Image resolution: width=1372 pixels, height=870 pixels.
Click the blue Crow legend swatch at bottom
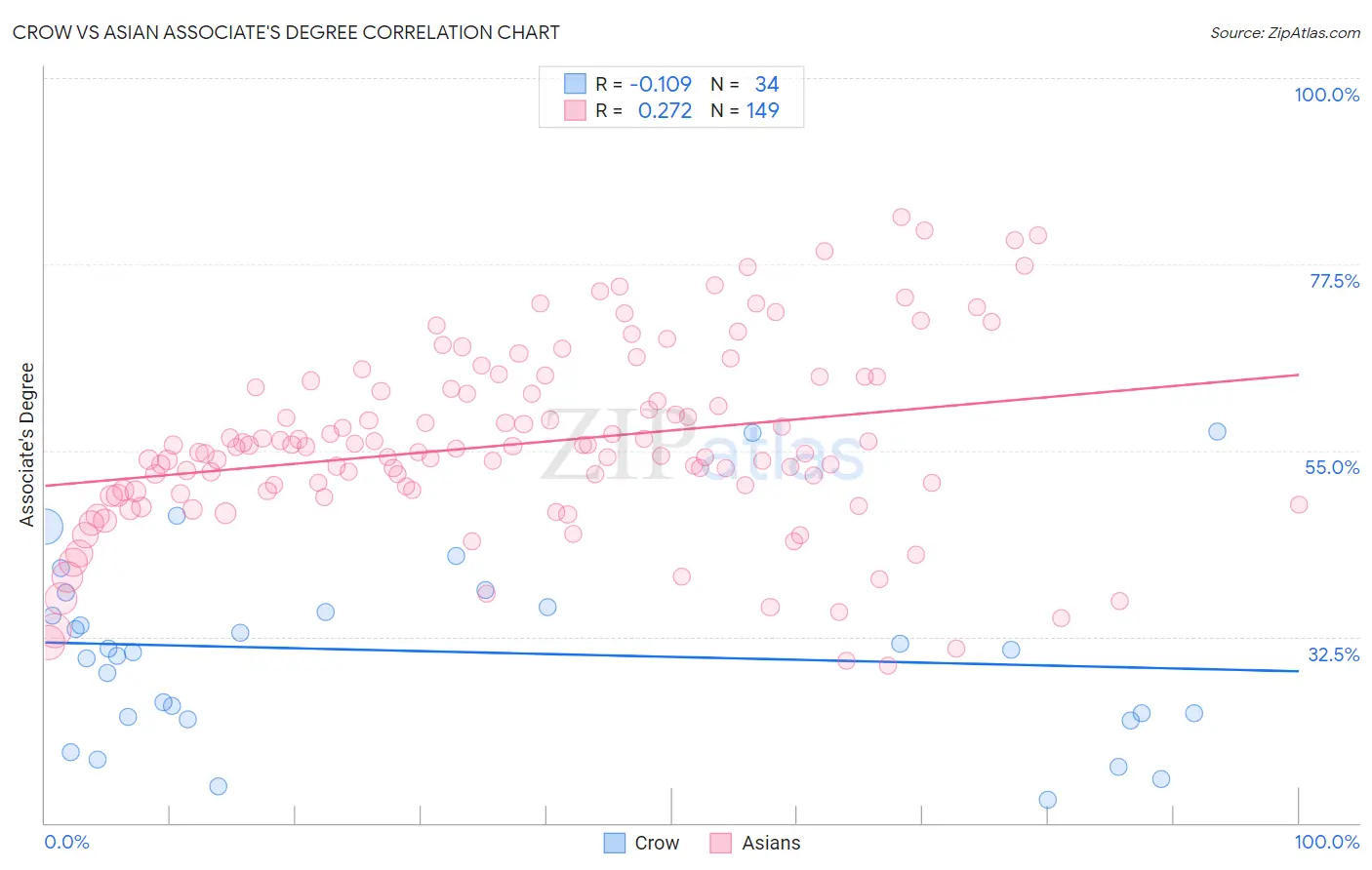(614, 843)
